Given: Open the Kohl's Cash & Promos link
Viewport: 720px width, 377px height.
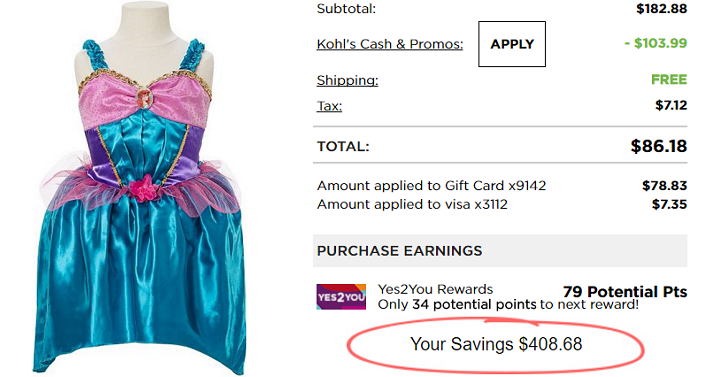Looking at the screenshot, I should pos(390,44).
